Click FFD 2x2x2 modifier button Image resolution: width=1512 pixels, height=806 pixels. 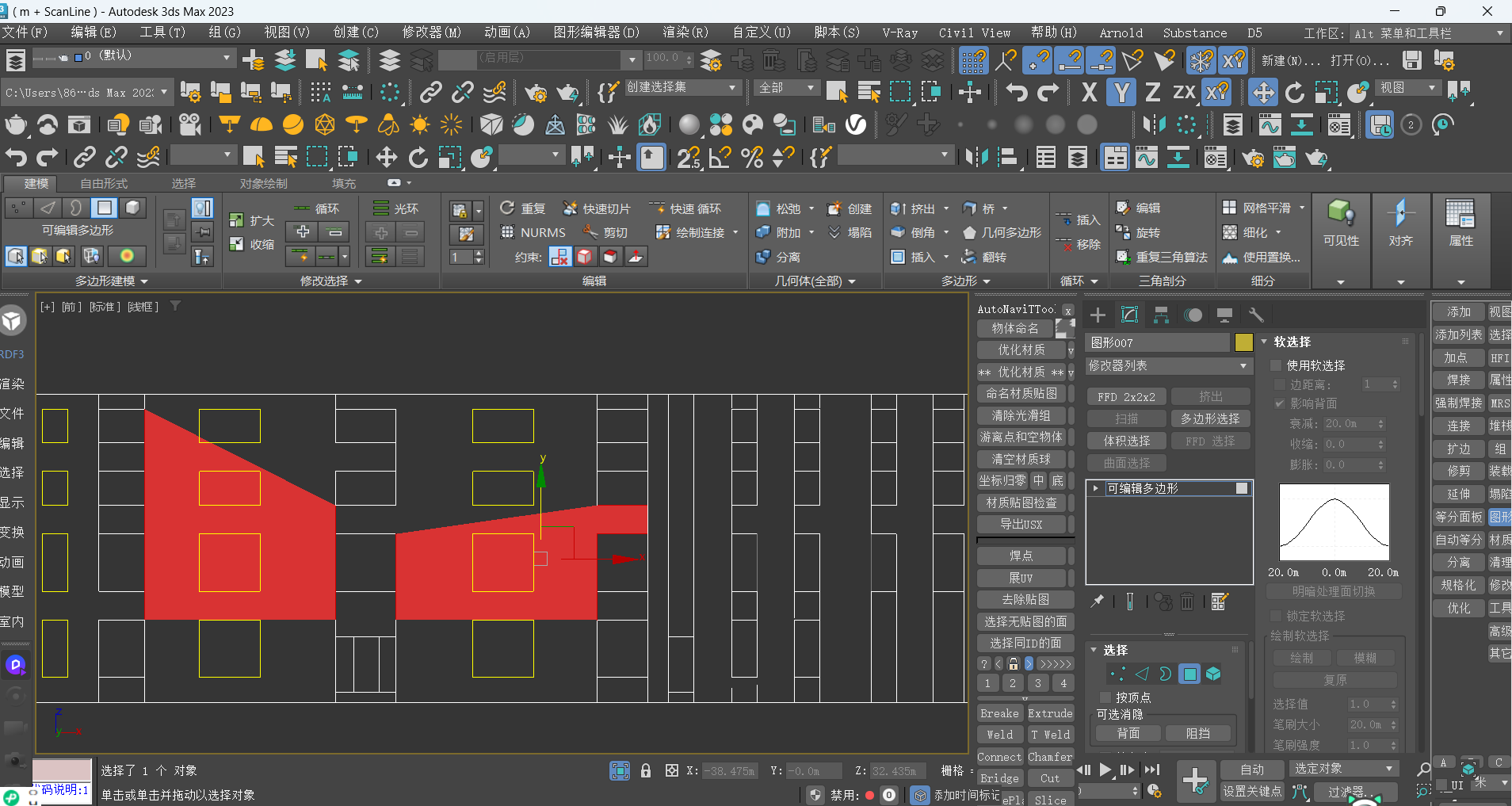pos(1126,396)
